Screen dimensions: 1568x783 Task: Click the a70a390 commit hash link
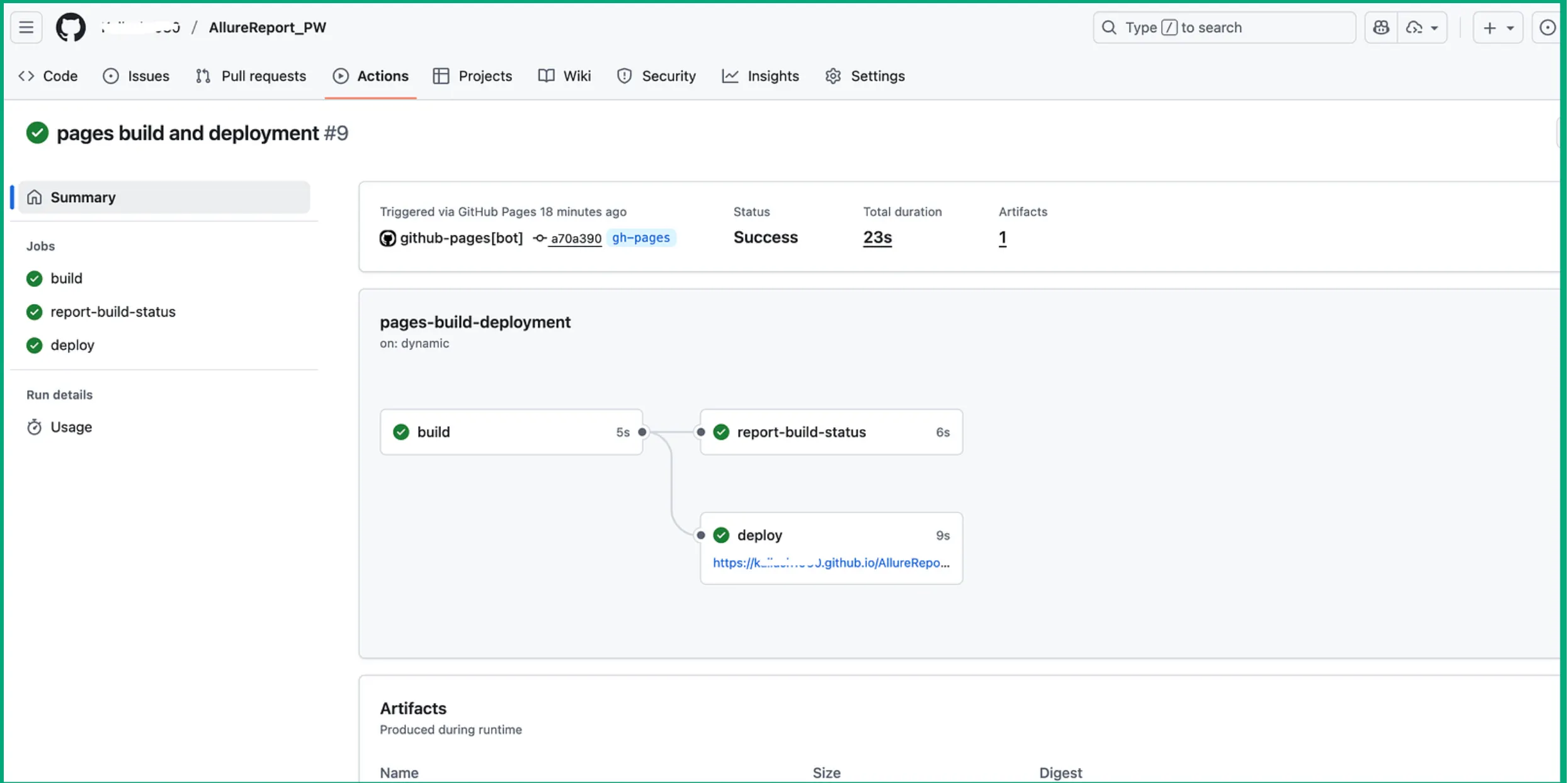coord(576,239)
